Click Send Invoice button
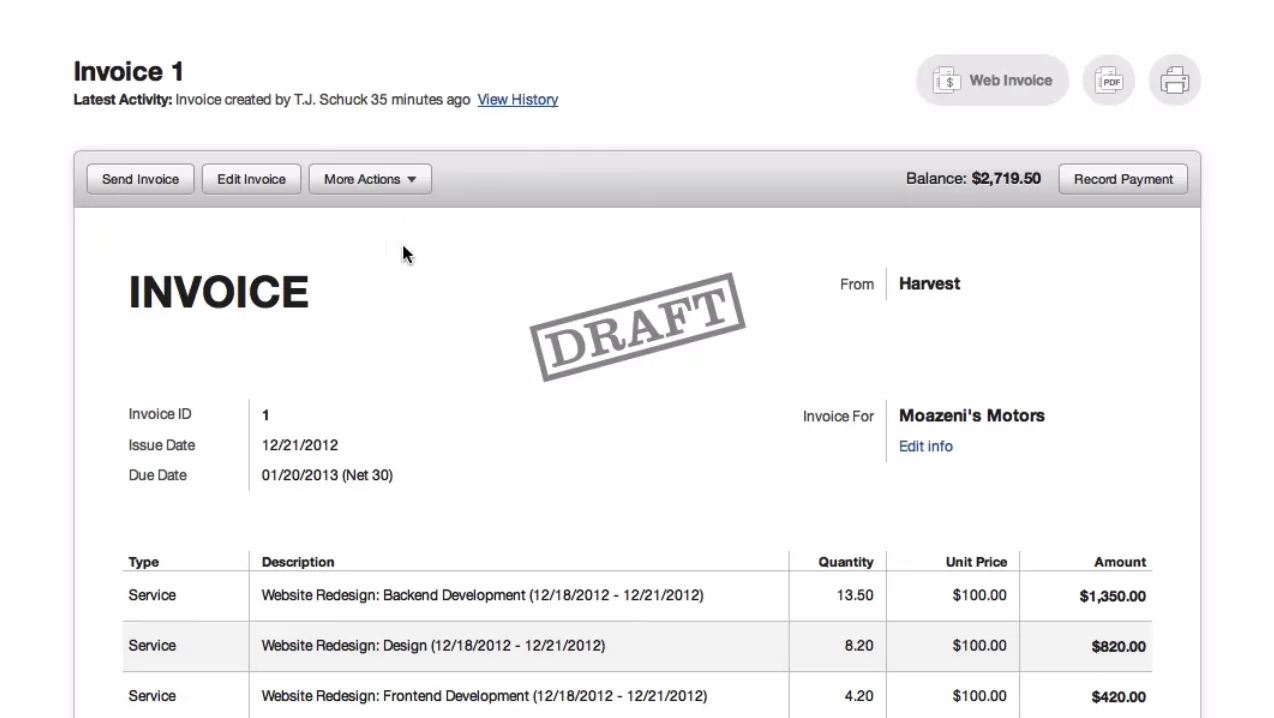The width and height of the screenshot is (1274, 718). point(140,179)
